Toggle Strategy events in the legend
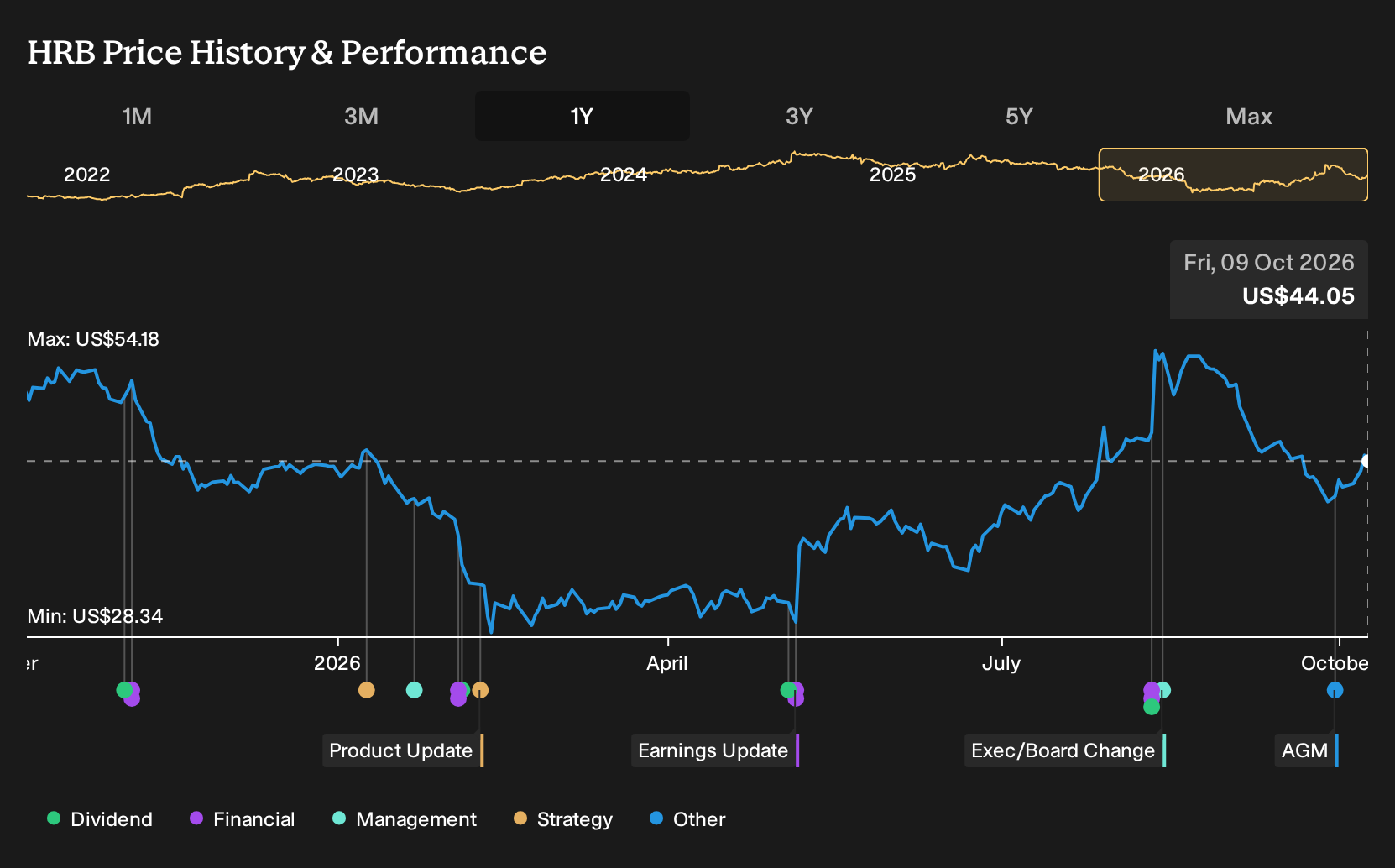1395x868 pixels. 563,819
